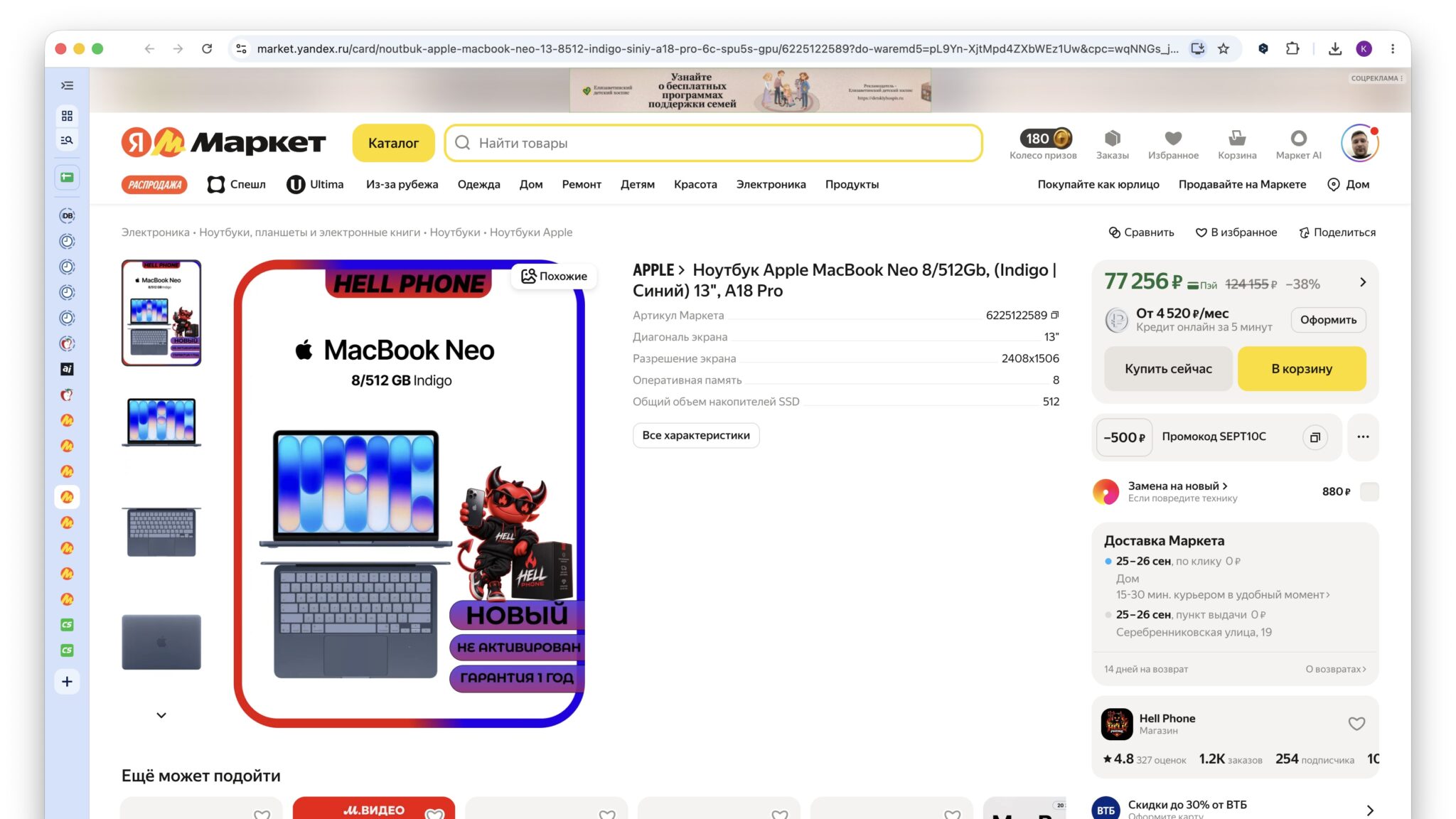
Task: Expand courier delivery time details
Action: pos(1223,595)
